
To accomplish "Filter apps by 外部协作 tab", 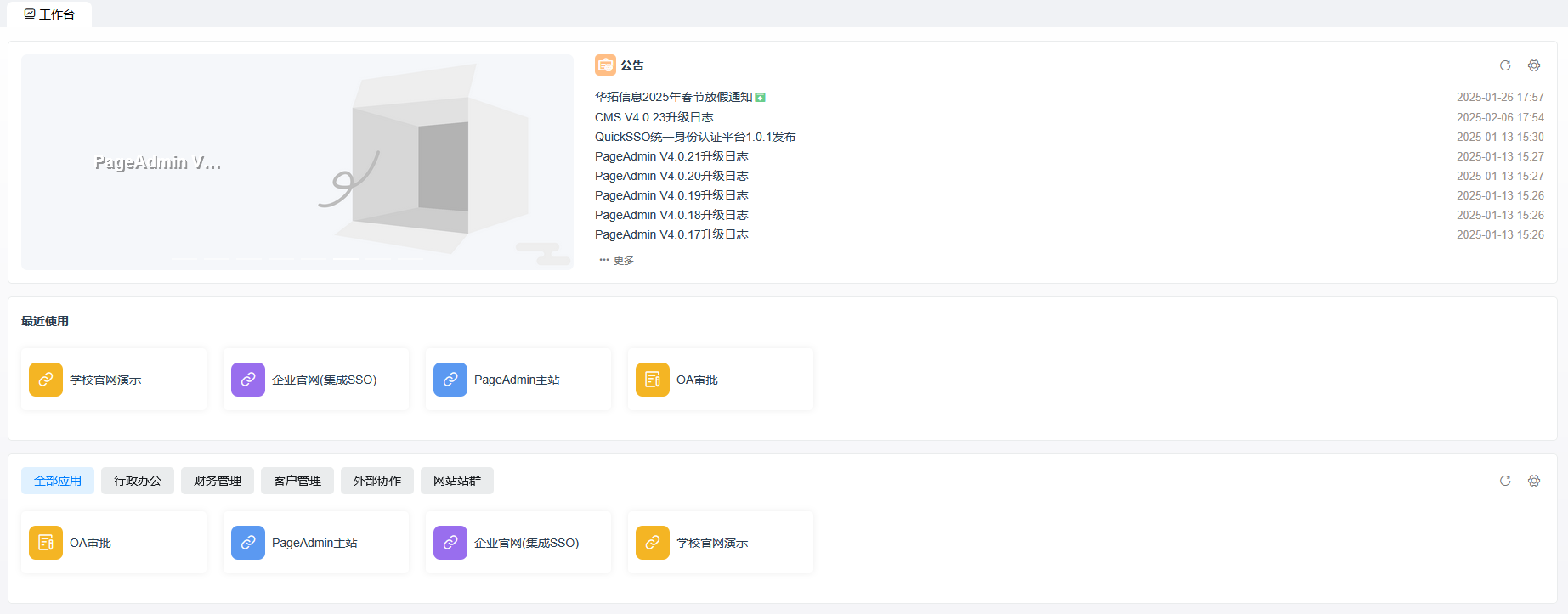I will (377, 481).
